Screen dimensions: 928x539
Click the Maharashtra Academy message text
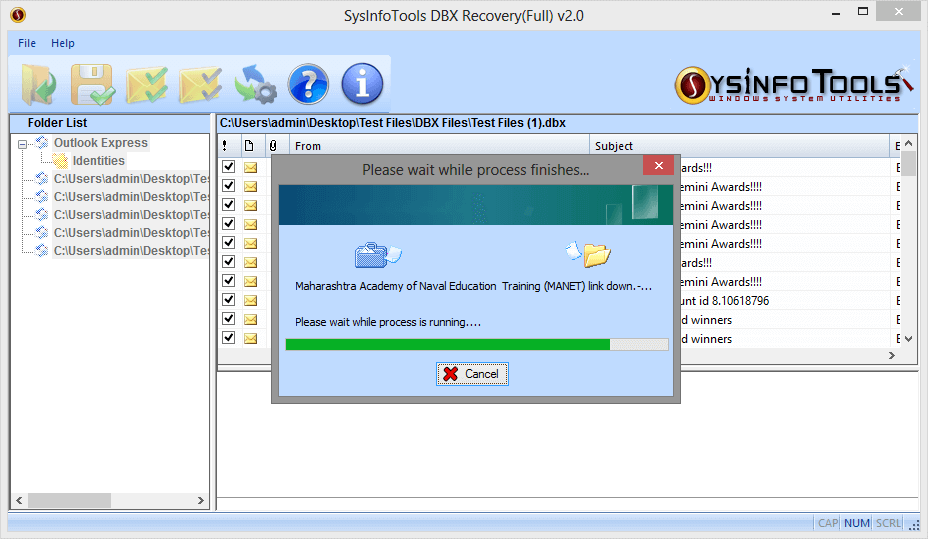tap(473, 286)
